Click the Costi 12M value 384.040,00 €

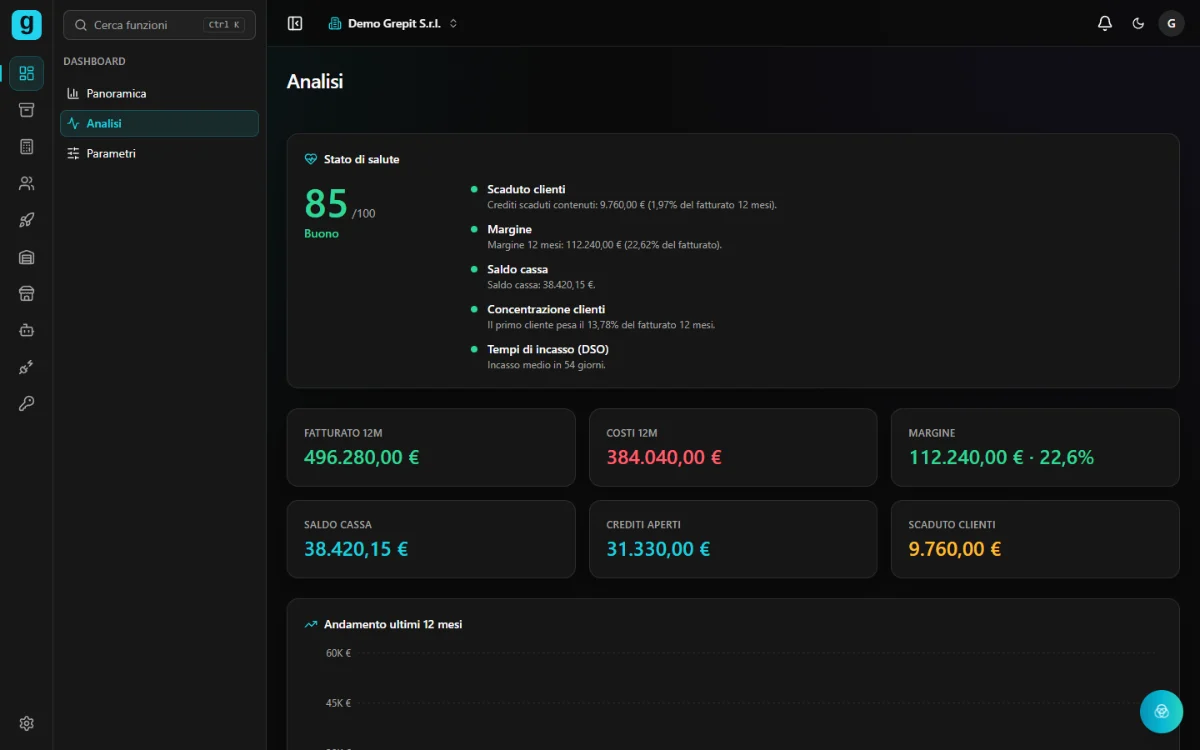click(664, 457)
